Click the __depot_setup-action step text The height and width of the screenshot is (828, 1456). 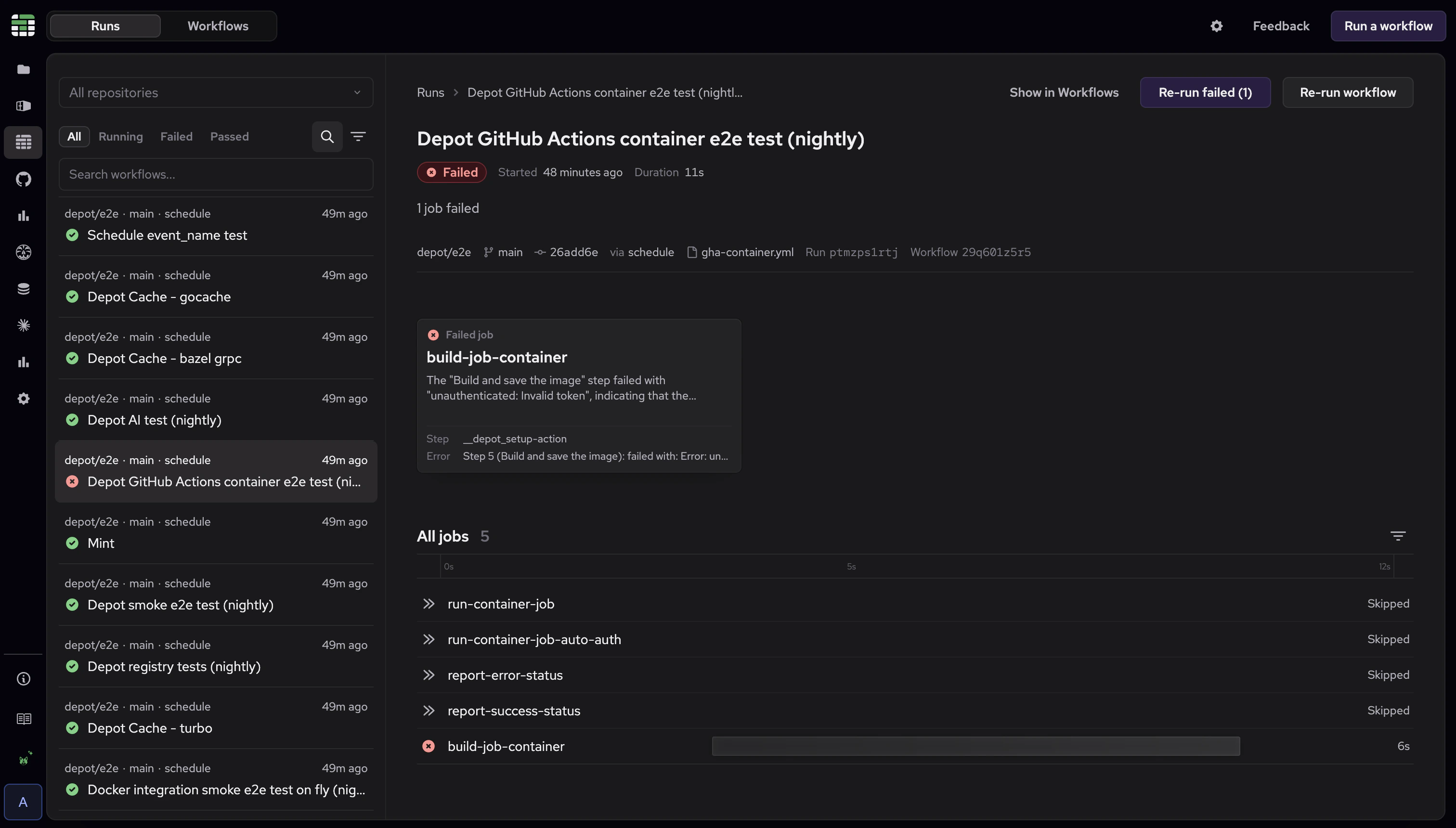pos(515,439)
